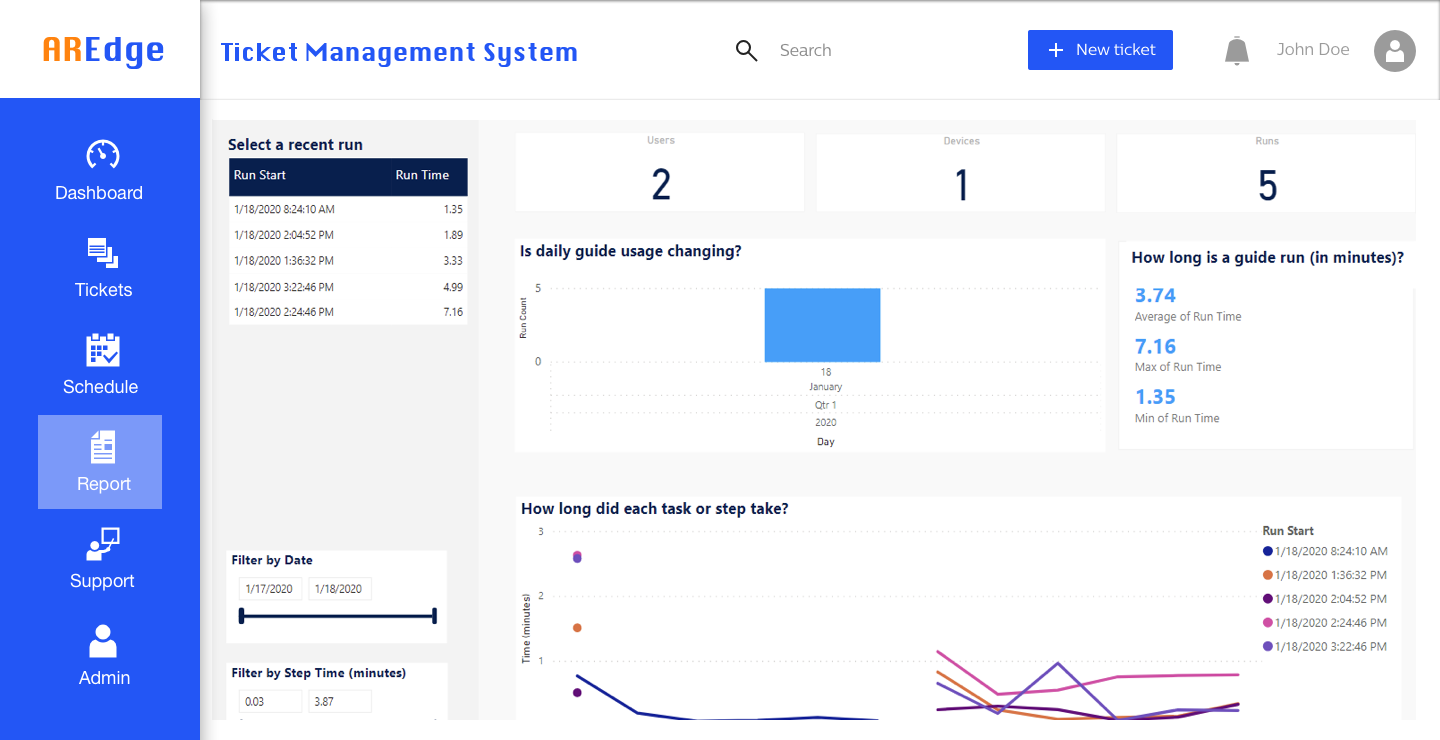Open the Schedule calendar icon
This screenshot has width=1440, height=740.
click(102, 350)
